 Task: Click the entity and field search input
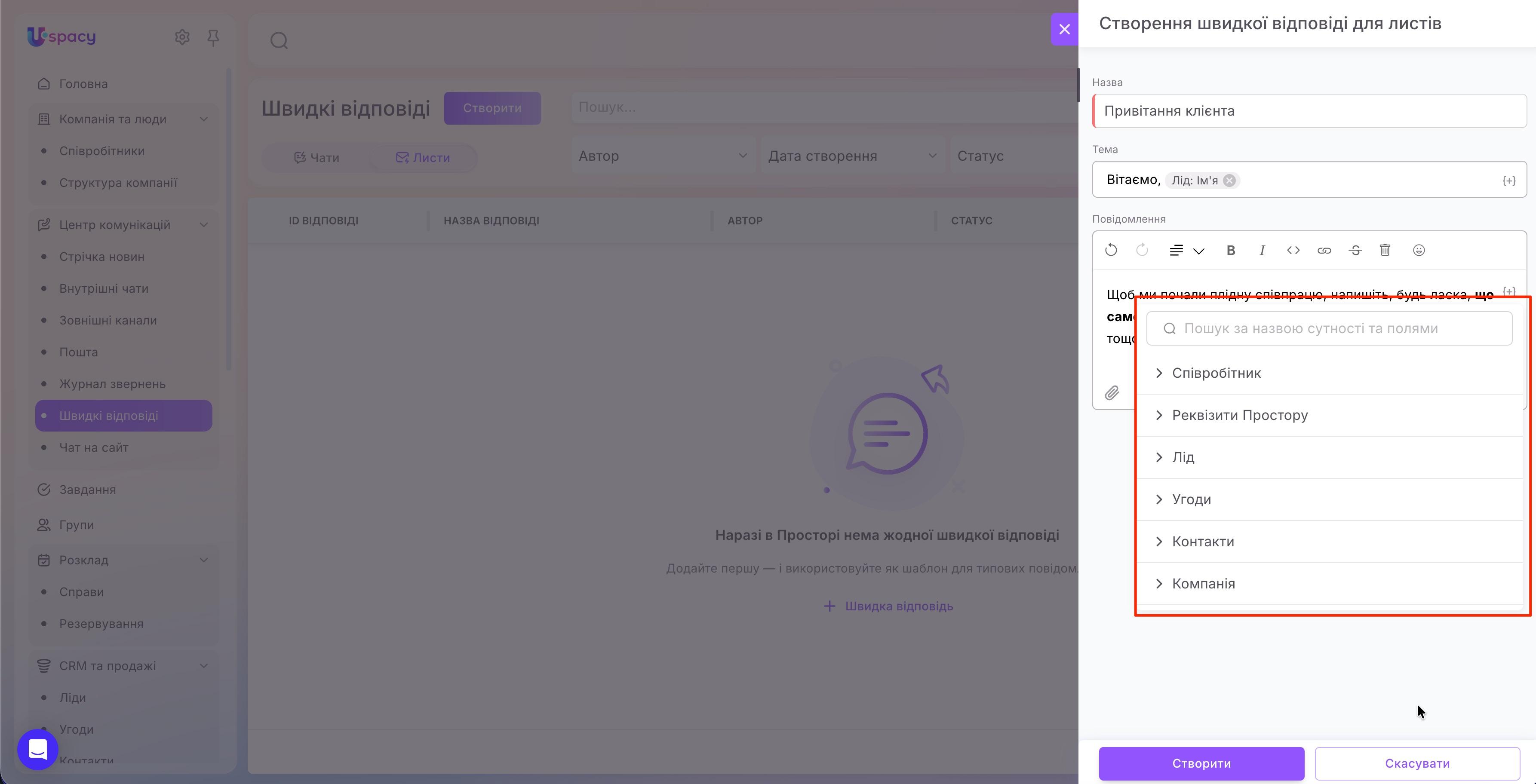(1329, 328)
